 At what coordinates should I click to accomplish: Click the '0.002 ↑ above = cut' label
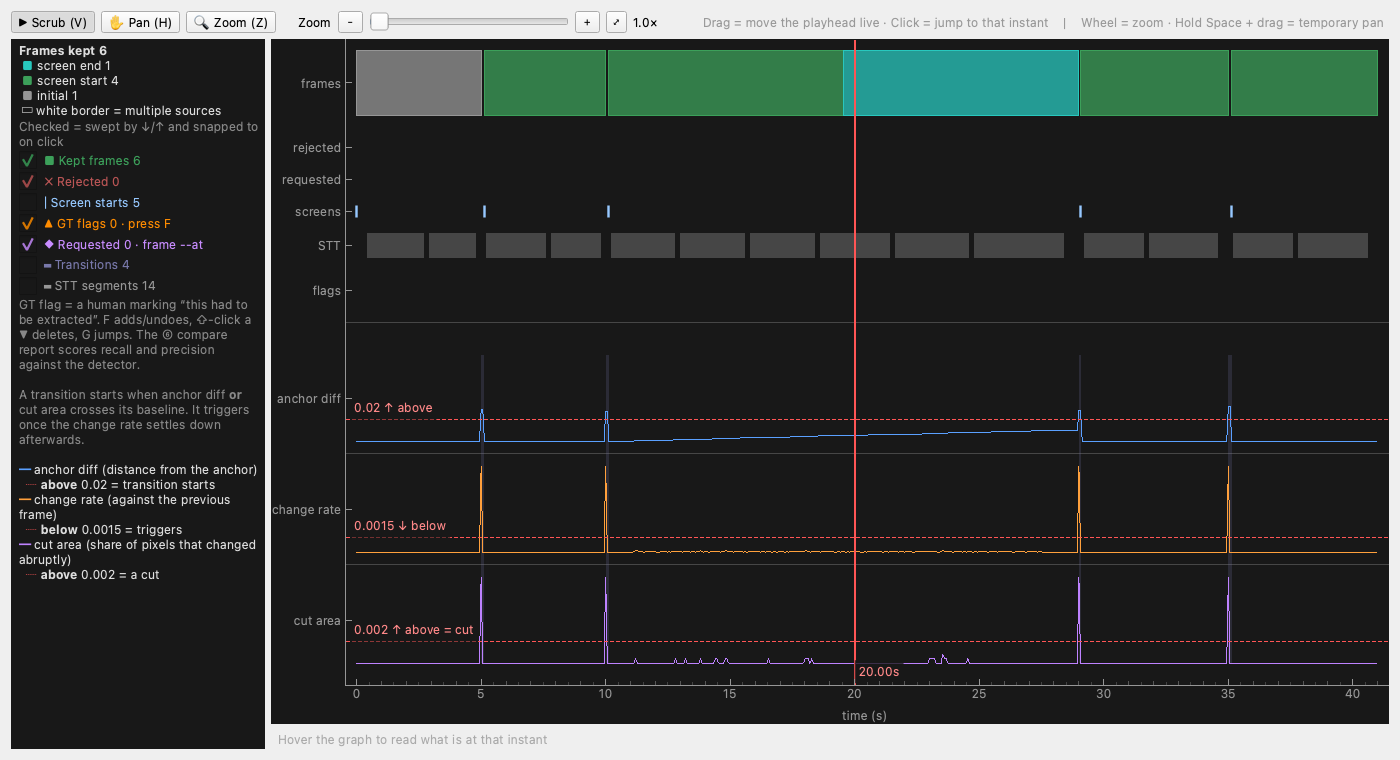pos(414,630)
